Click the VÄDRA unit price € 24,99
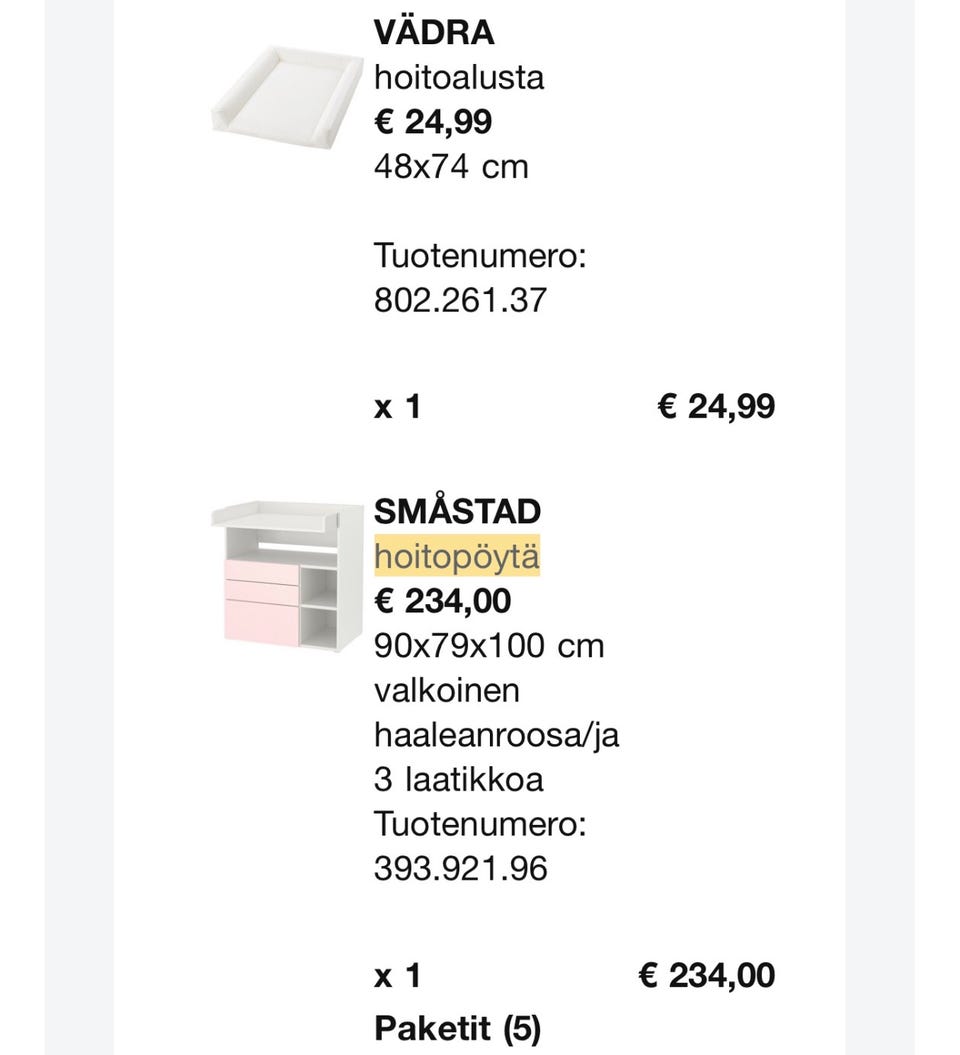This screenshot has width=960, height=1055. point(433,122)
